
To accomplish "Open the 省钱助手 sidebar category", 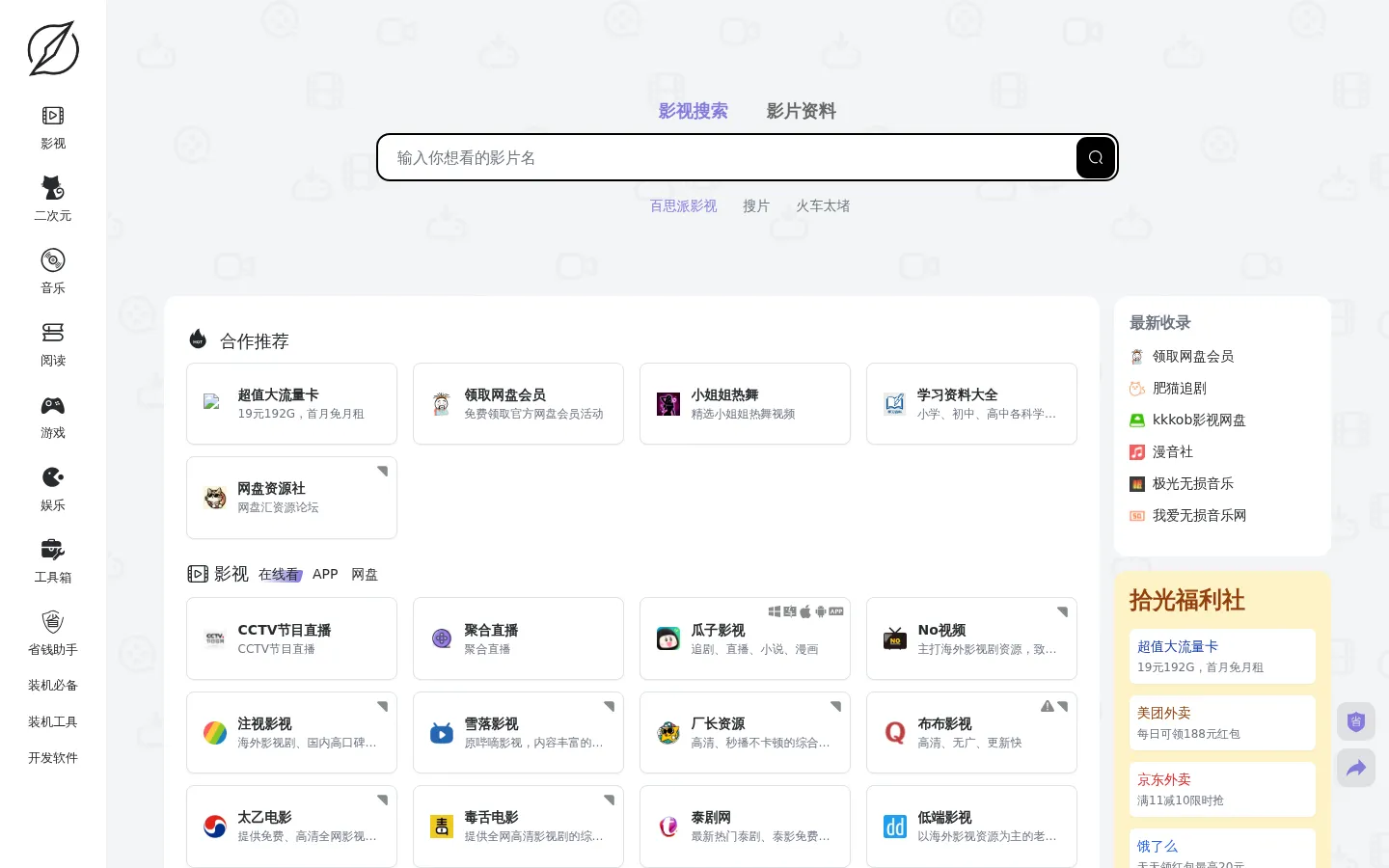I will [53, 635].
